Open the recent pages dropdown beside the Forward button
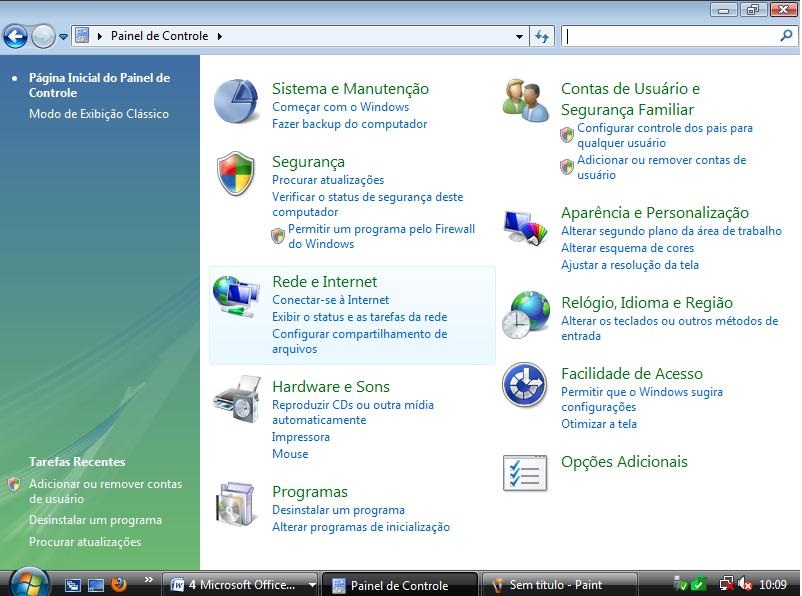Viewport: 802px width, 596px height. [x=63, y=37]
